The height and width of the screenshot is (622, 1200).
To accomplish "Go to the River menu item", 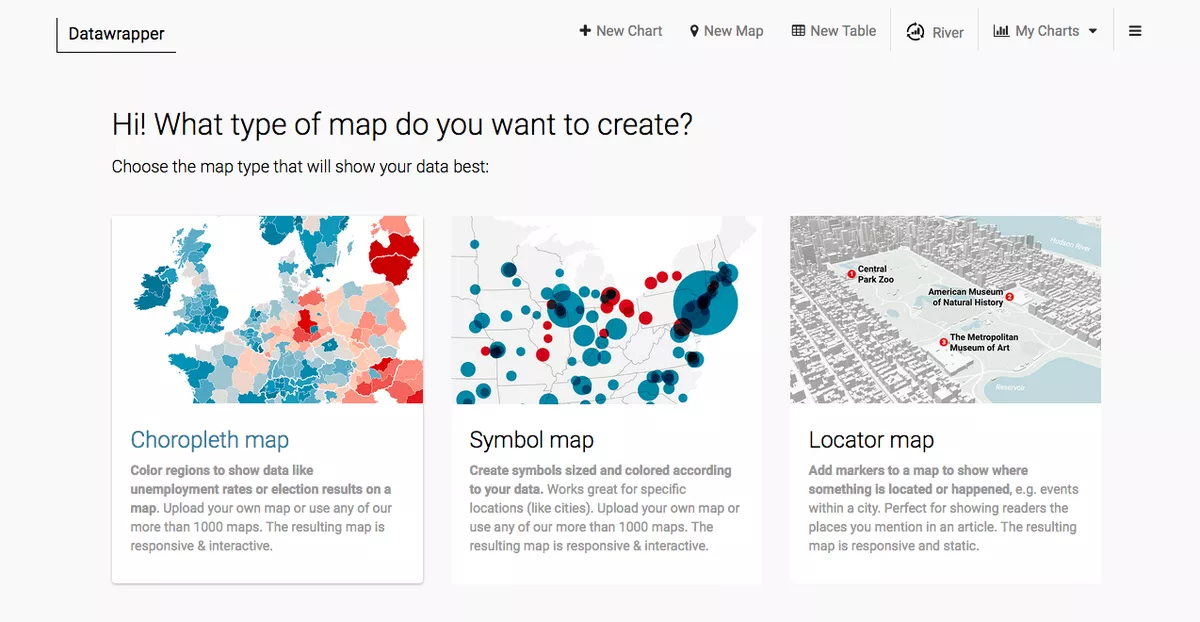I will (x=935, y=32).
